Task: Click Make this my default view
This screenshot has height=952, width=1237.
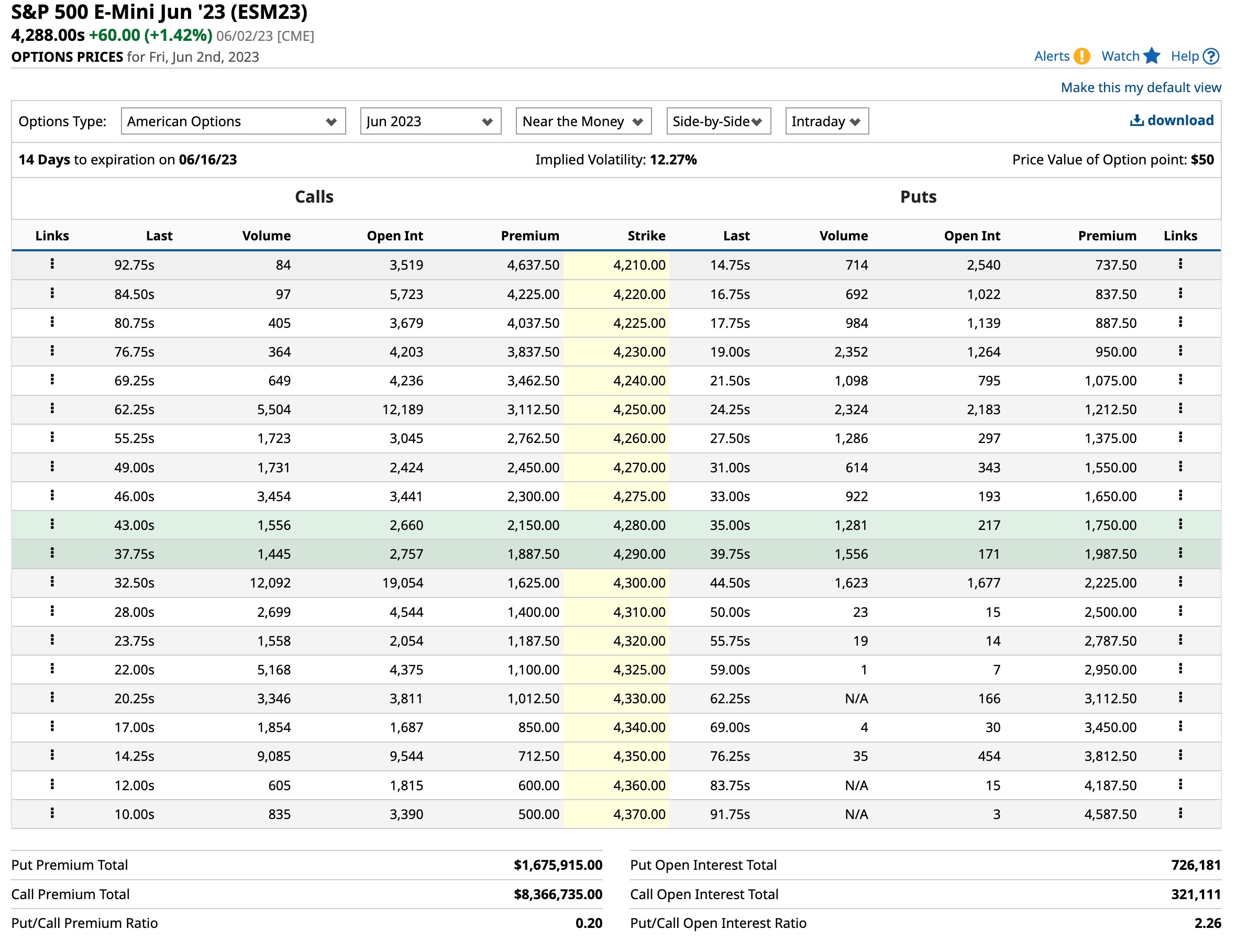Action: [1141, 87]
